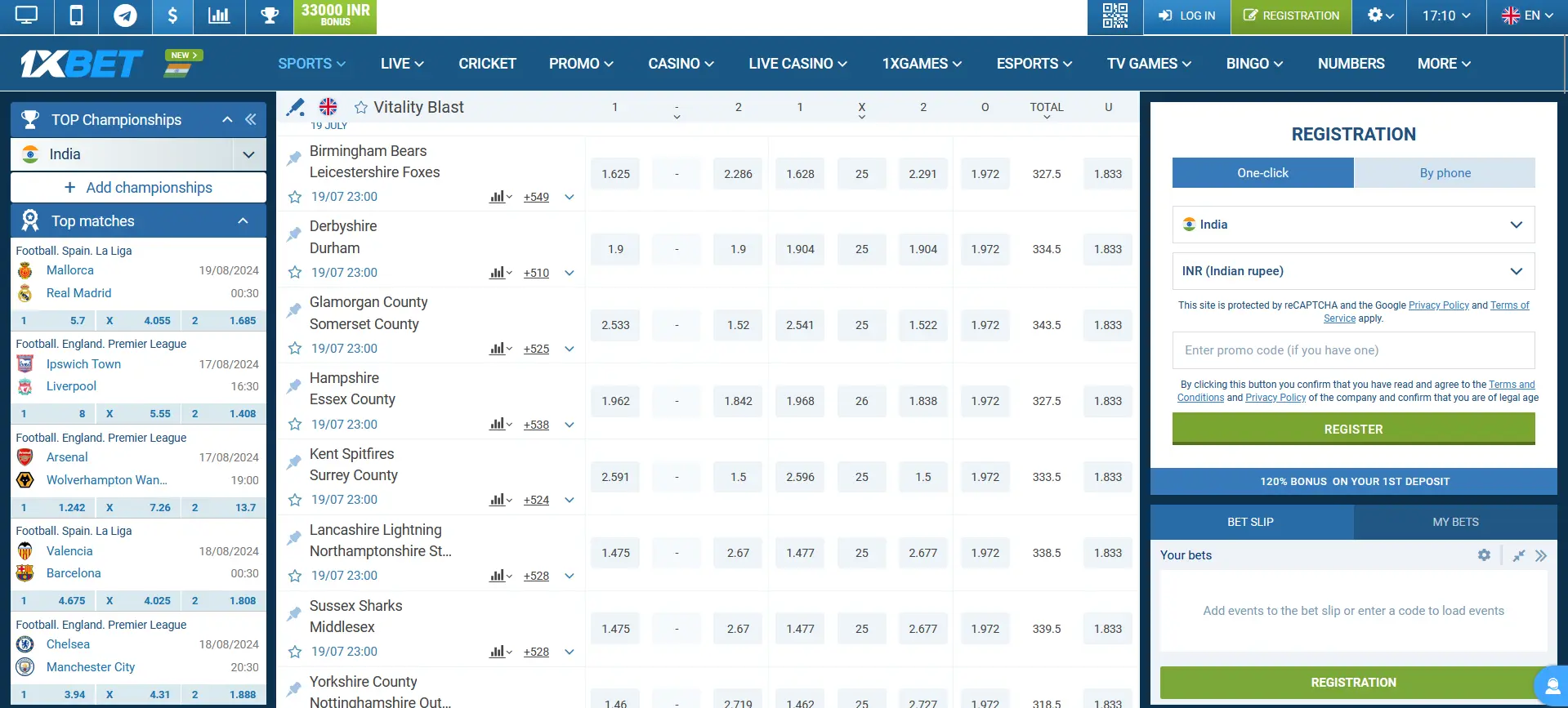Viewport: 1568px width, 708px height.
Task: Click the UK flag icon beside Vitality Blast
Action: 328,107
